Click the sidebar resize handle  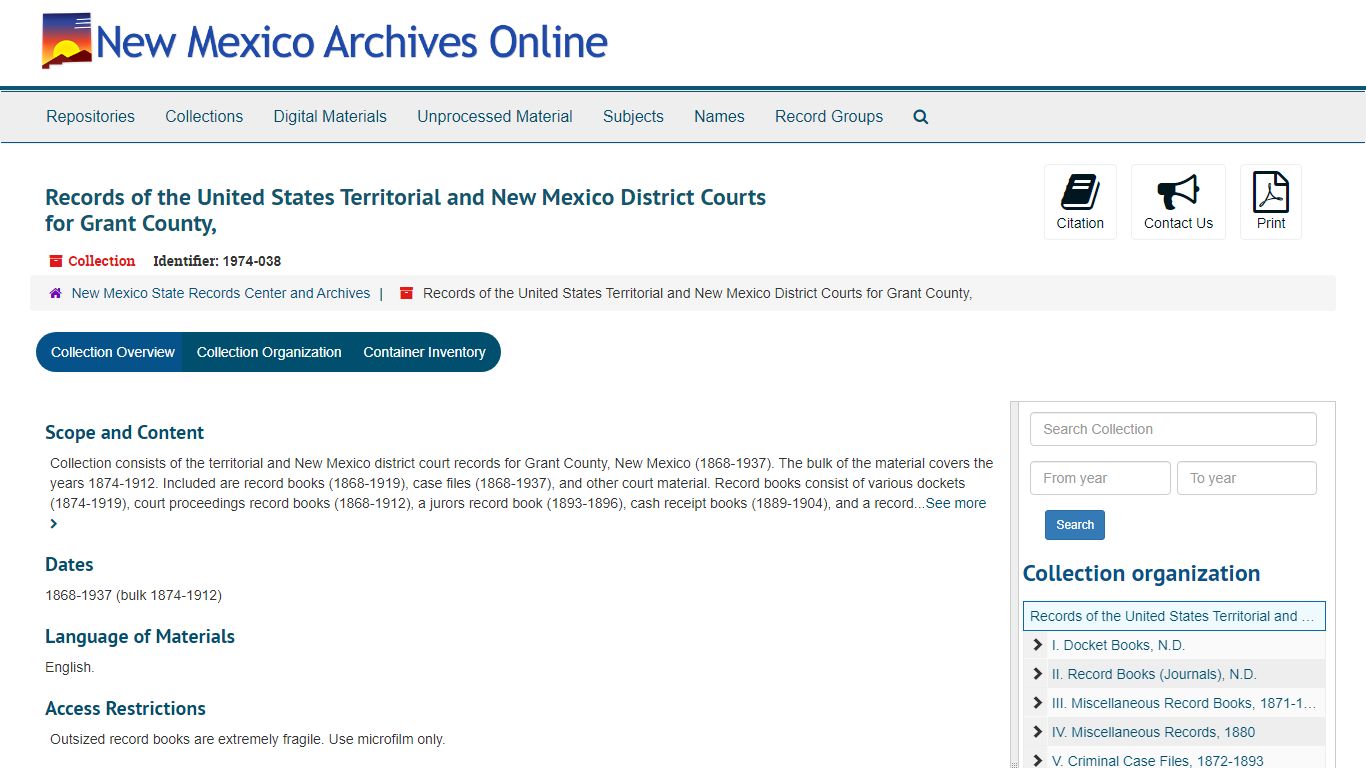point(1015,585)
